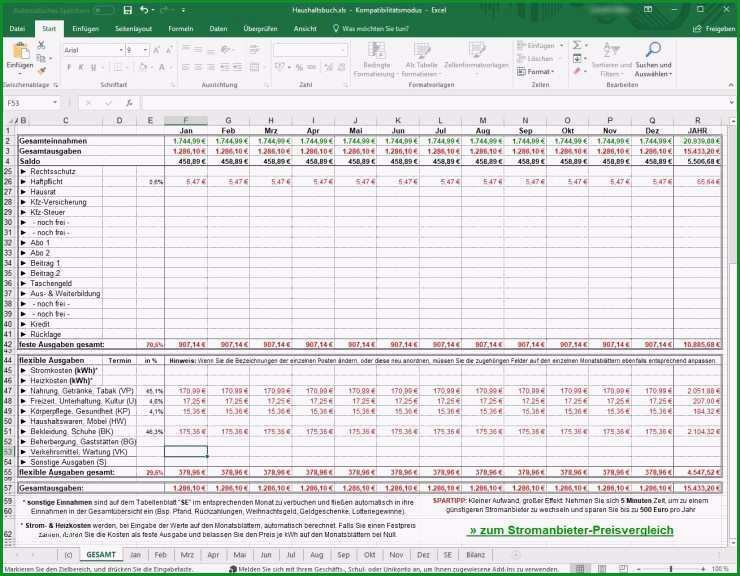
Task: Expand the Stromkosten (kWh) row triangle
Action: tap(24, 371)
